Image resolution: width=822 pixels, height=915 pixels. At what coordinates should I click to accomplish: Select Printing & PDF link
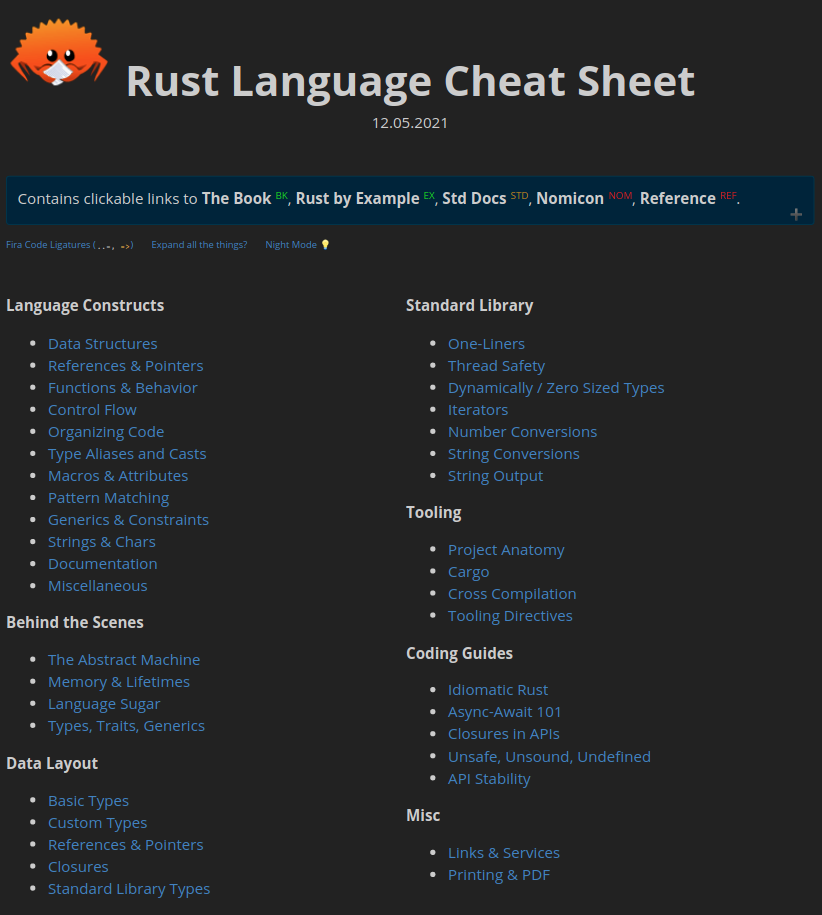coord(498,875)
